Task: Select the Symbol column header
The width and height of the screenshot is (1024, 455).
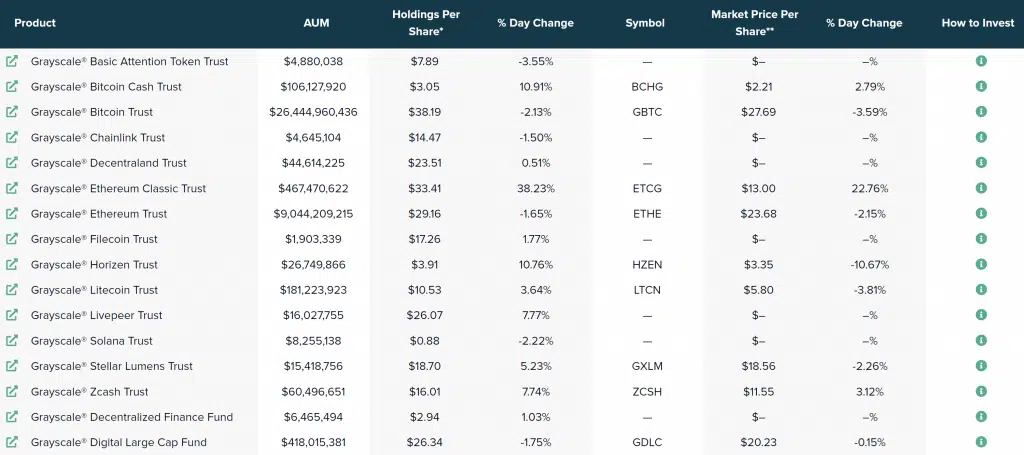Action: click(x=645, y=23)
